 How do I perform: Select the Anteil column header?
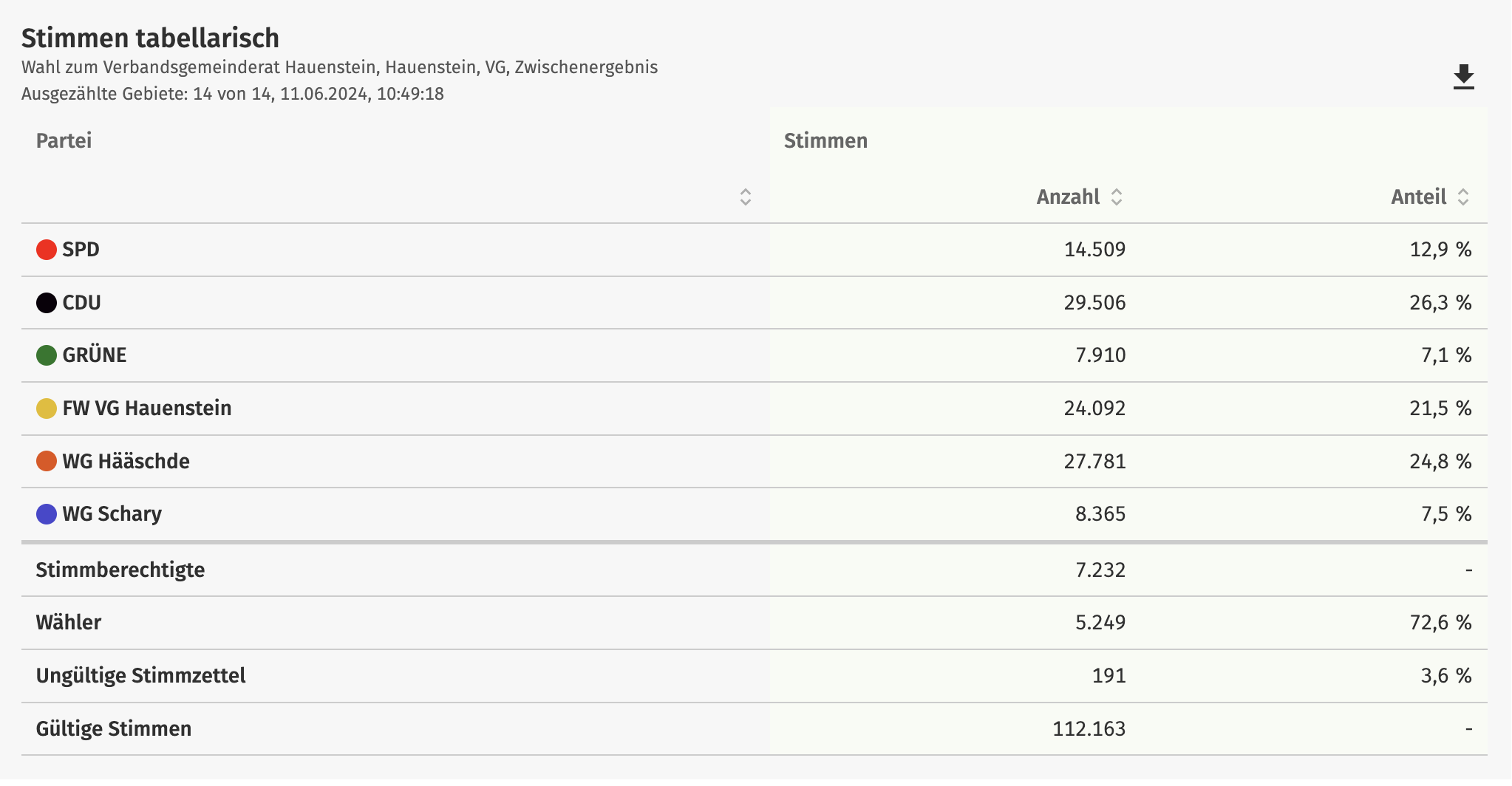1418,196
